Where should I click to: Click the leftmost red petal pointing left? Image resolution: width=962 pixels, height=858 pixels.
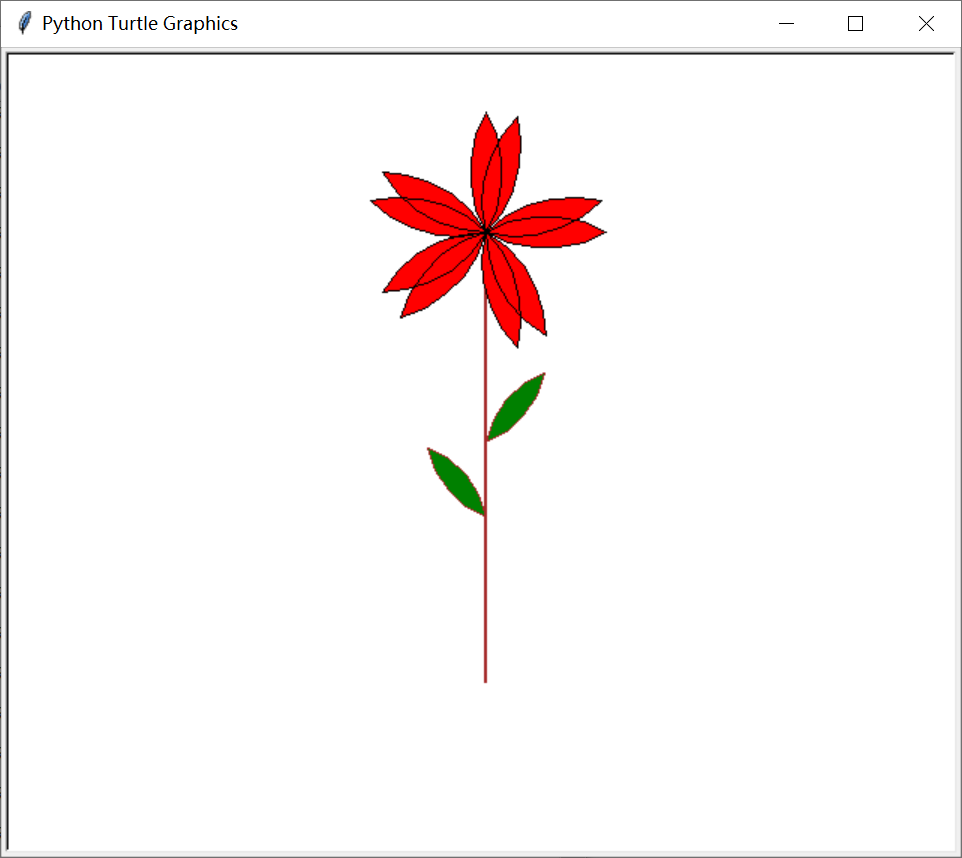(423, 215)
